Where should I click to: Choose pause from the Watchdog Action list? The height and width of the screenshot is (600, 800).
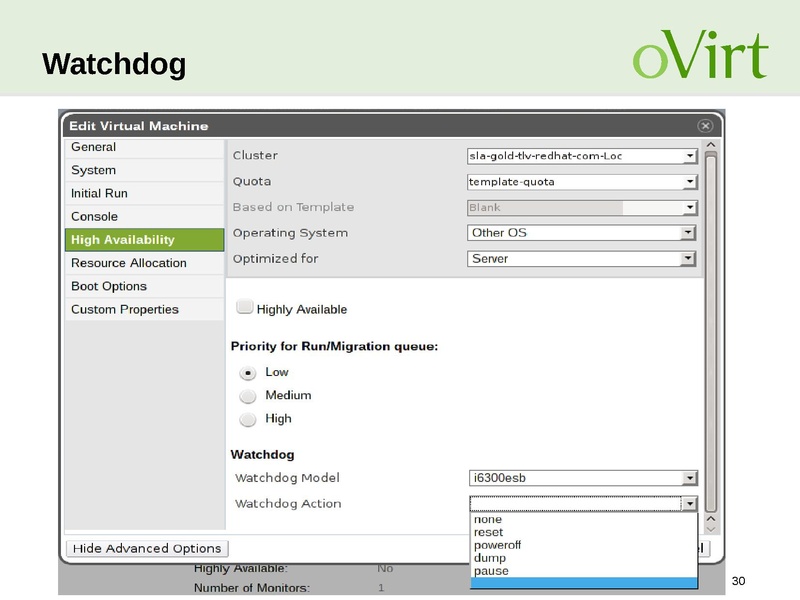[490, 570]
